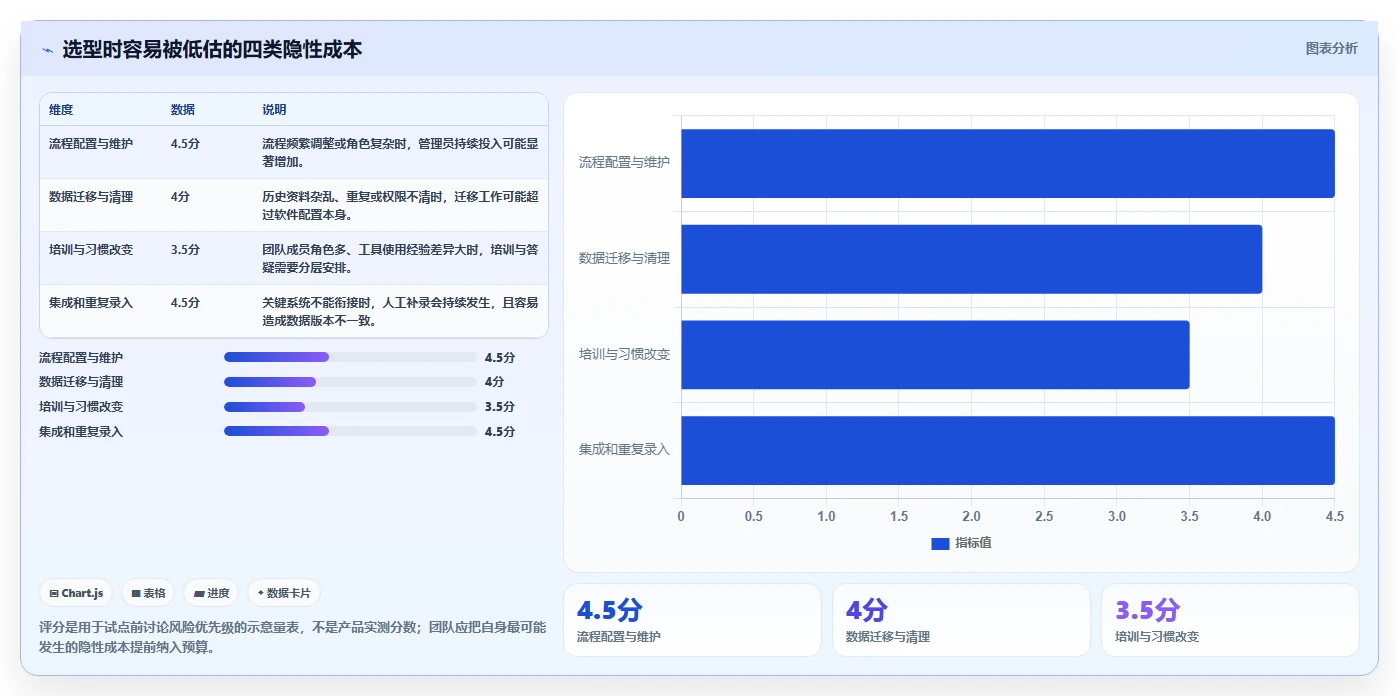Click the 4分 value beside the progress bar
This screenshot has width=1399, height=696.
(494, 382)
